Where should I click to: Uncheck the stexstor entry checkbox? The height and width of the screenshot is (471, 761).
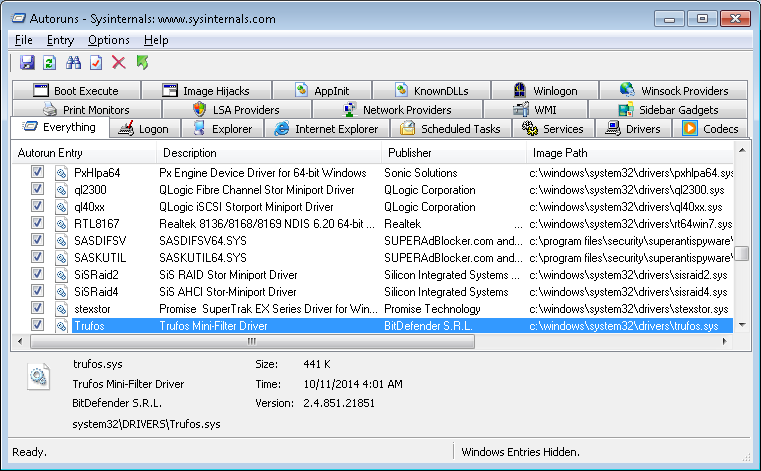coord(37,308)
